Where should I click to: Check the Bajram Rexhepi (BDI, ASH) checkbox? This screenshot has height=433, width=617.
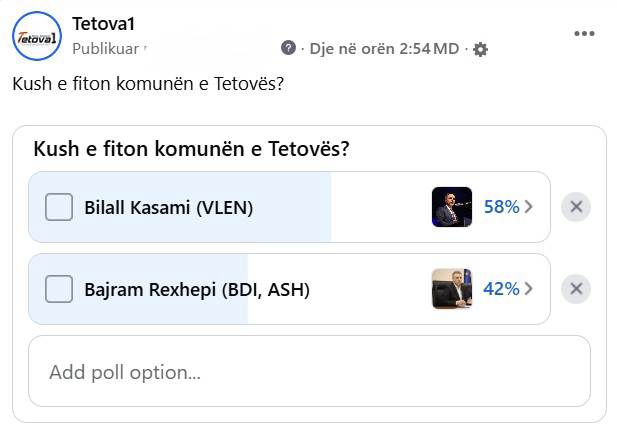coord(59,289)
